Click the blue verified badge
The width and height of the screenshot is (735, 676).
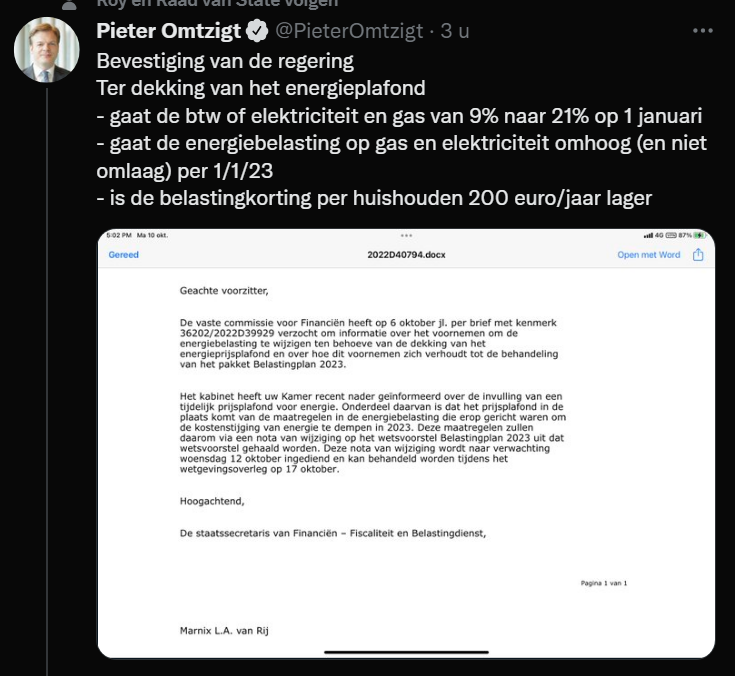click(257, 31)
